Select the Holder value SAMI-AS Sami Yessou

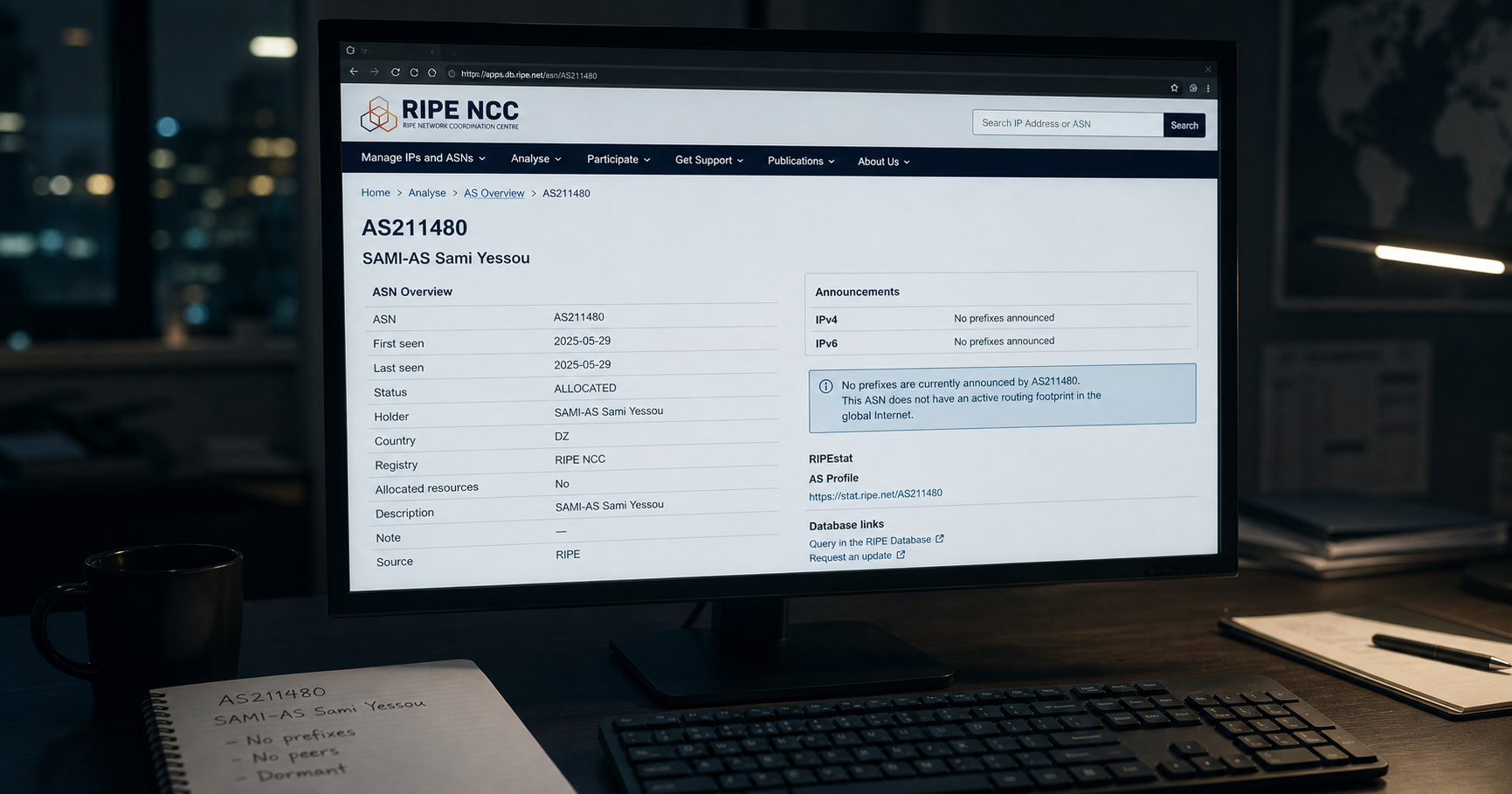(609, 411)
